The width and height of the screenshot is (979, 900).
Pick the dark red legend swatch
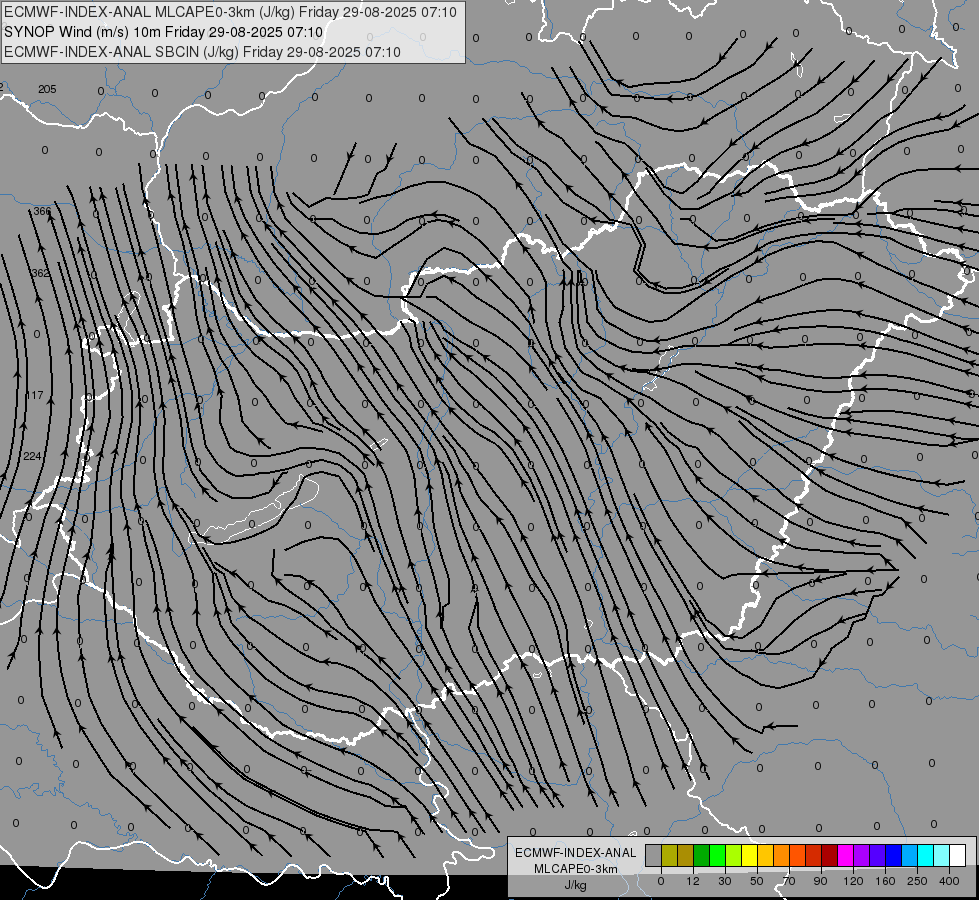pyautogui.click(x=830, y=855)
